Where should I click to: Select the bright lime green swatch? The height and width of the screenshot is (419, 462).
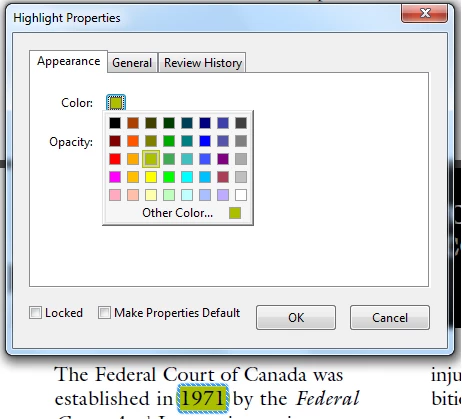pos(169,177)
